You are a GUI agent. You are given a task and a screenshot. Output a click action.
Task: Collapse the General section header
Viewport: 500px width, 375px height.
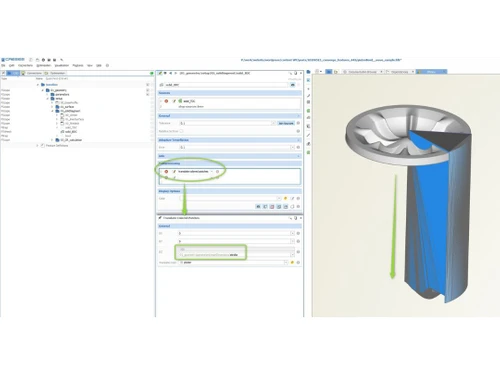(x=229, y=116)
